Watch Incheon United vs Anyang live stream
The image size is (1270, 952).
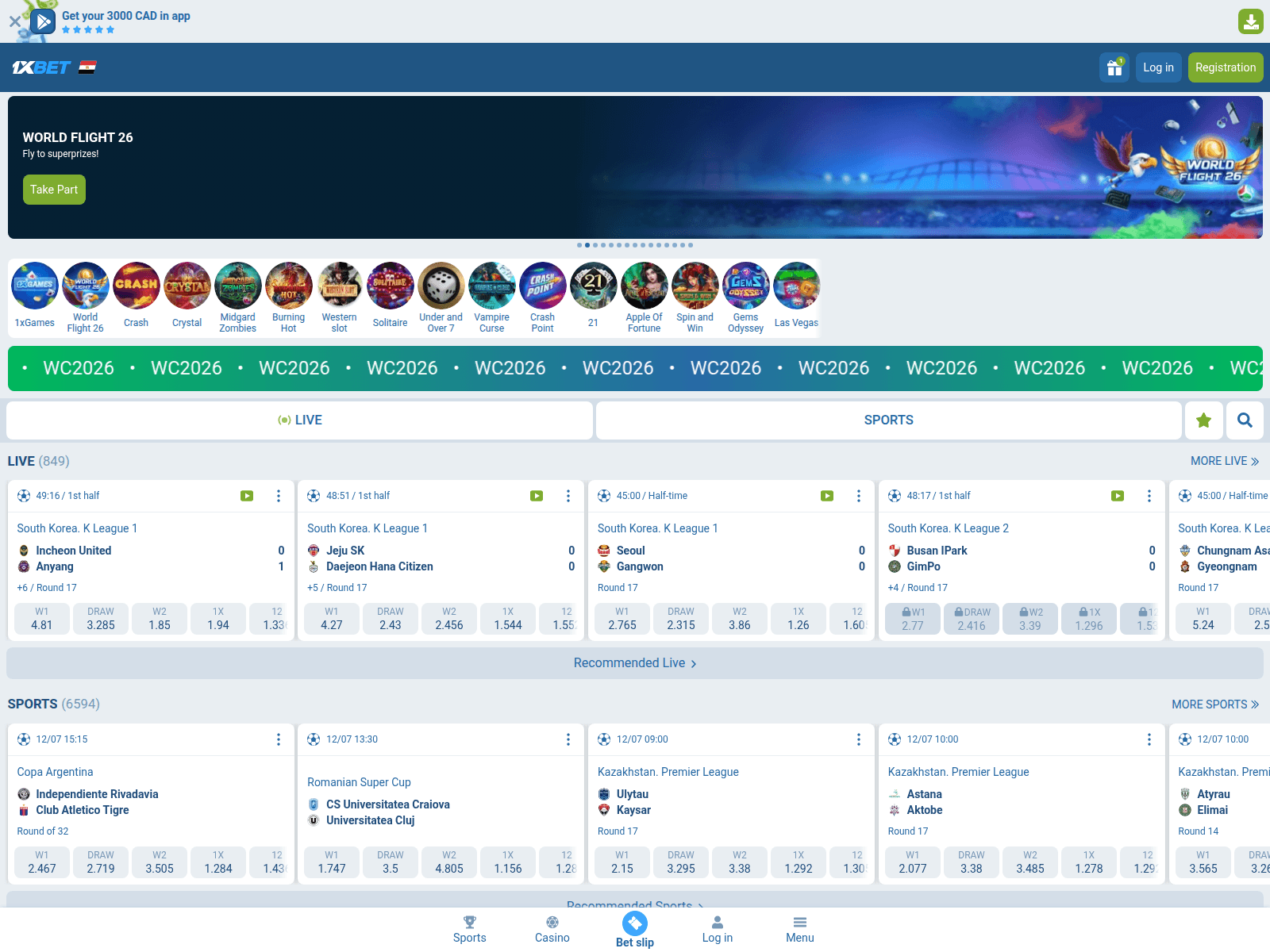(247, 496)
